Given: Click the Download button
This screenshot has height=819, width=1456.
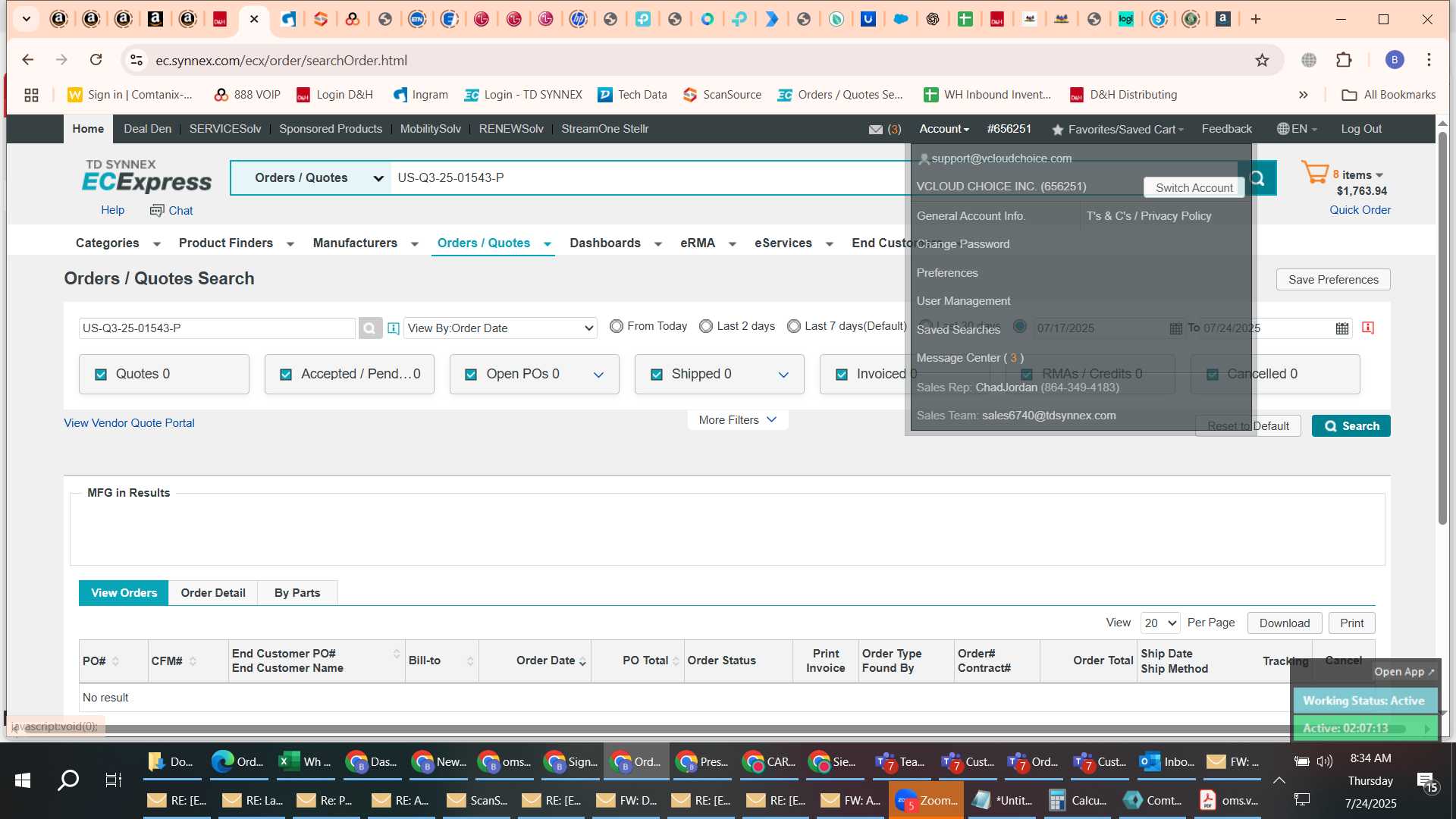Looking at the screenshot, I should pos(1285,623).
